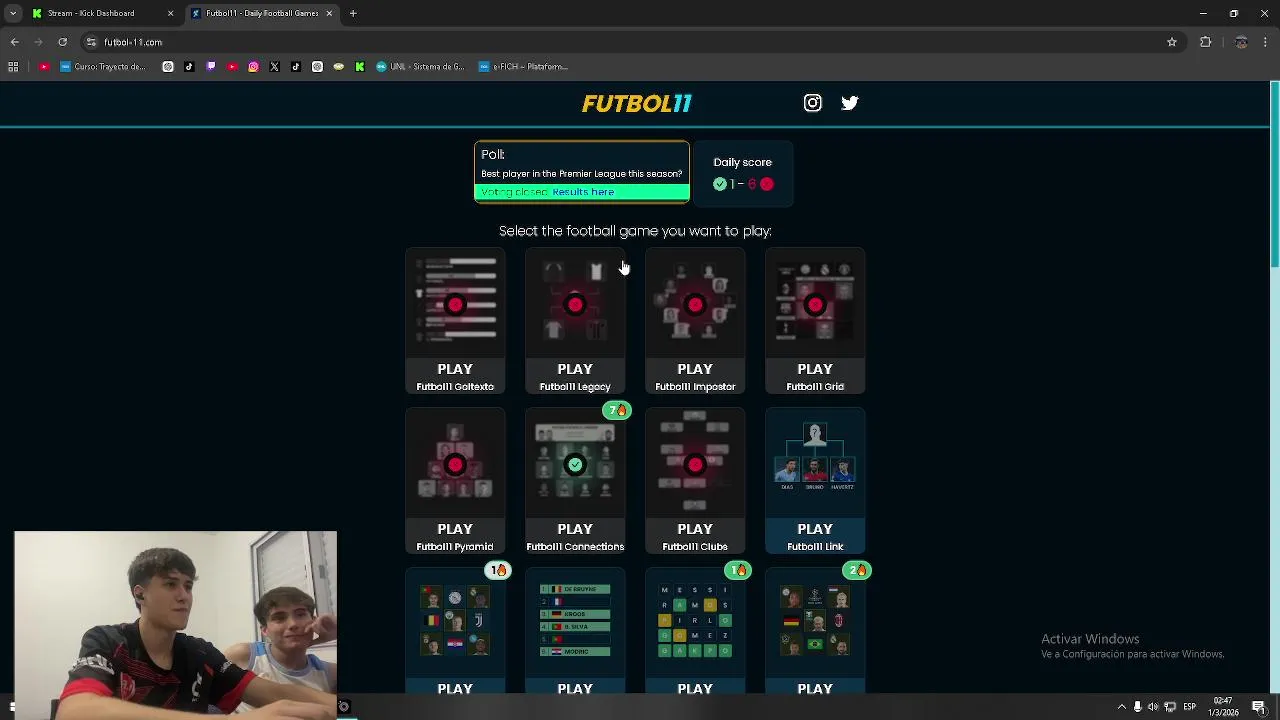Click the Daily score box
This screenshot has height=720, width=1280.
(743, 173)
